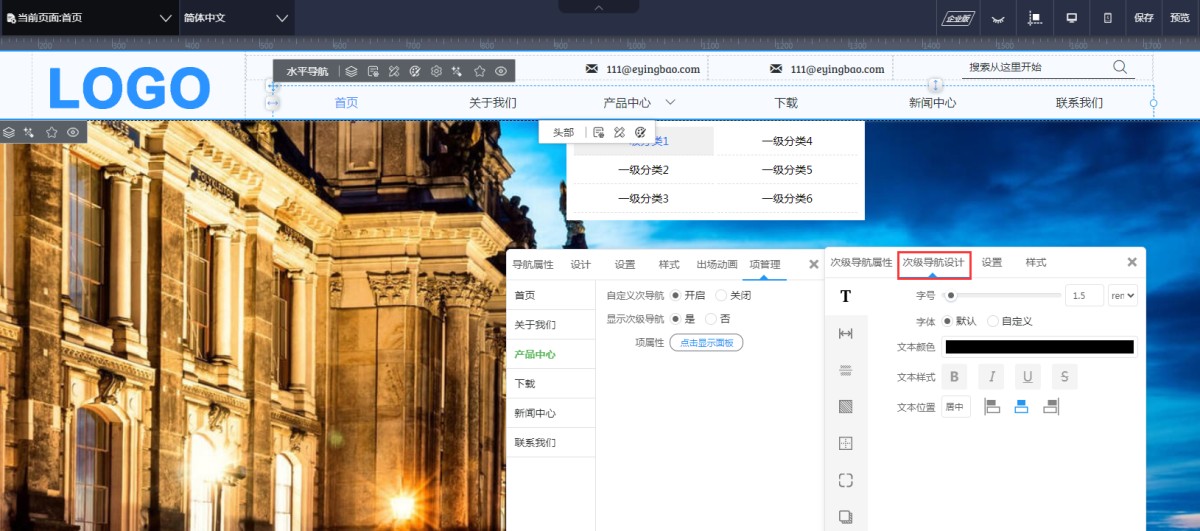Click mobile view icon in top bar
Screen dimensions: 1200x531
(x=1107, y=18)
